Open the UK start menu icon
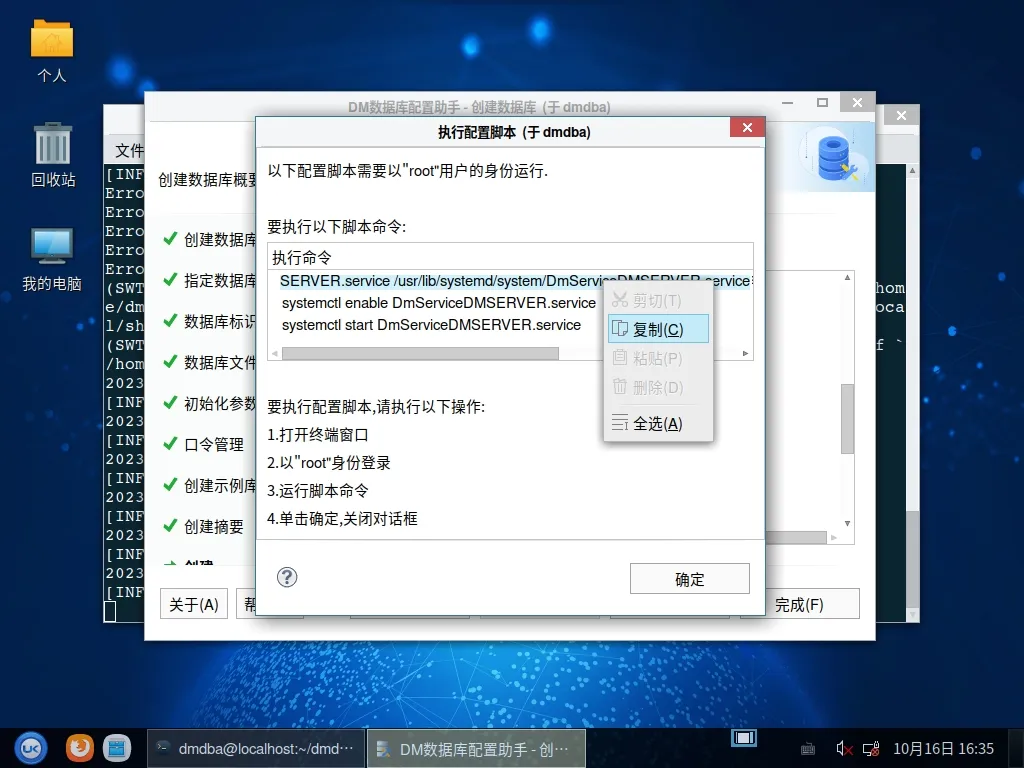Viewport: 1024px width, 768px height. 31,747
